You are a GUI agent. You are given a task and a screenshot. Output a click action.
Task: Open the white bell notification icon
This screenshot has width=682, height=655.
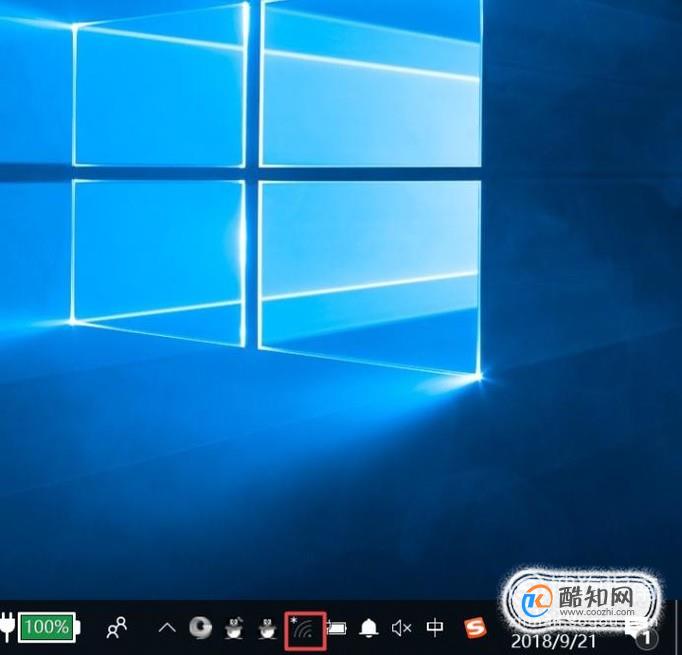click(x=368, y=628)
